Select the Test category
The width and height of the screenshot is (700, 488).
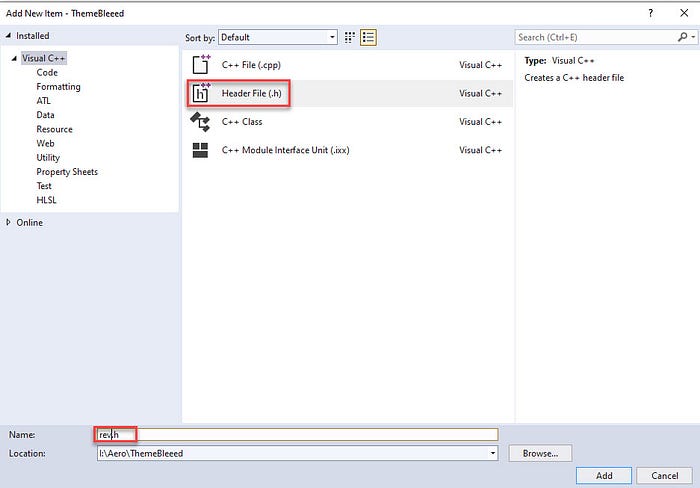(44, 186)
